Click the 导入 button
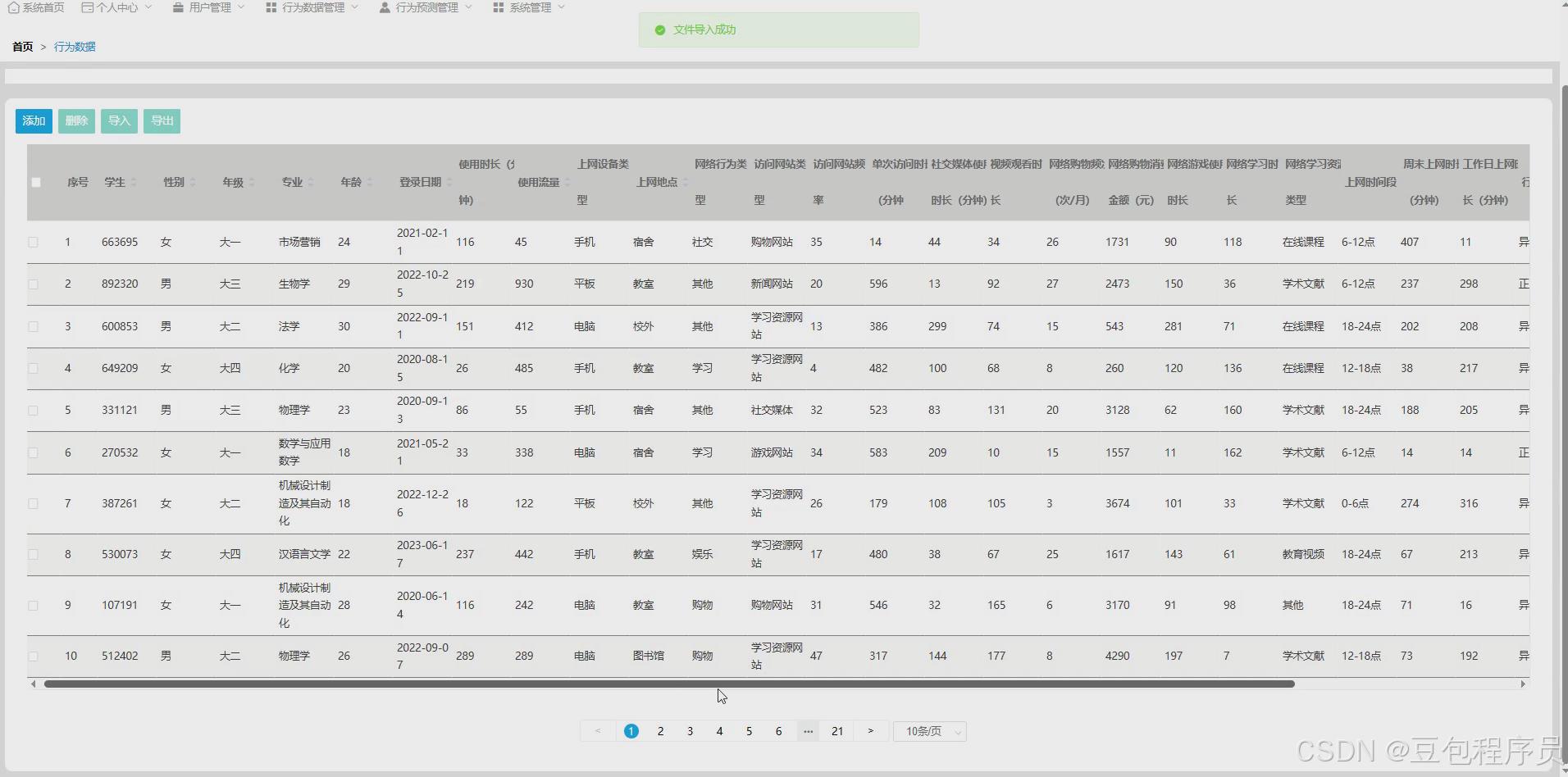The height and width of the screenshot is (777, 1568). pos(119,121)
